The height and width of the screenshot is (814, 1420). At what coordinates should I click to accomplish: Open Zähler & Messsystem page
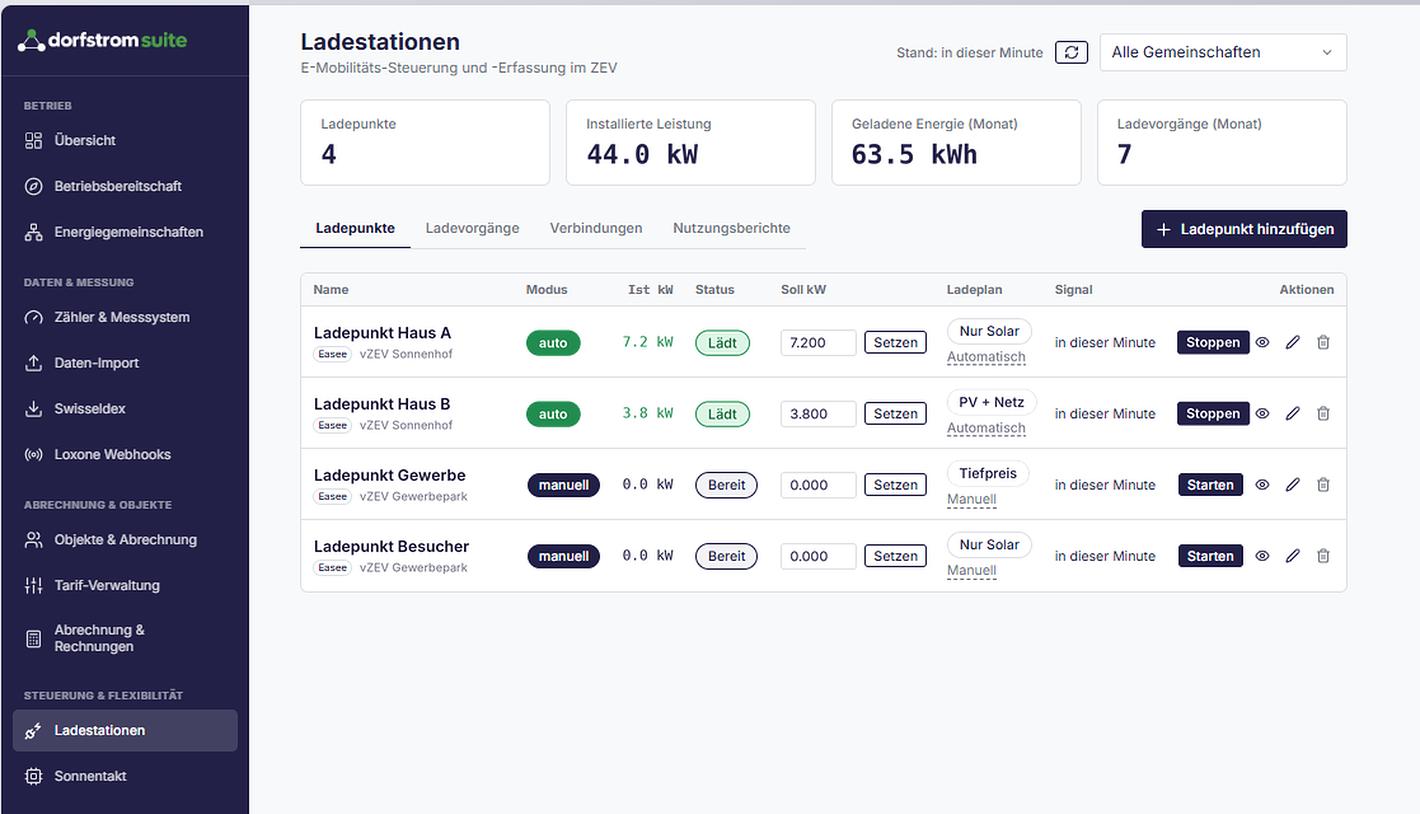coord(125,317)
